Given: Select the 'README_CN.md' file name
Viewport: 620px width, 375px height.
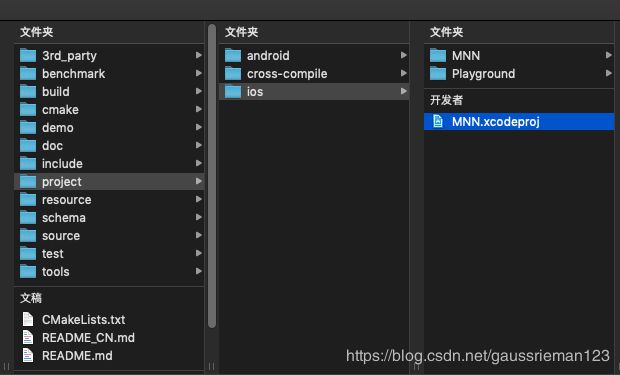Looking at the screenshot, I should pyautogui.click(x=88, y=338).
